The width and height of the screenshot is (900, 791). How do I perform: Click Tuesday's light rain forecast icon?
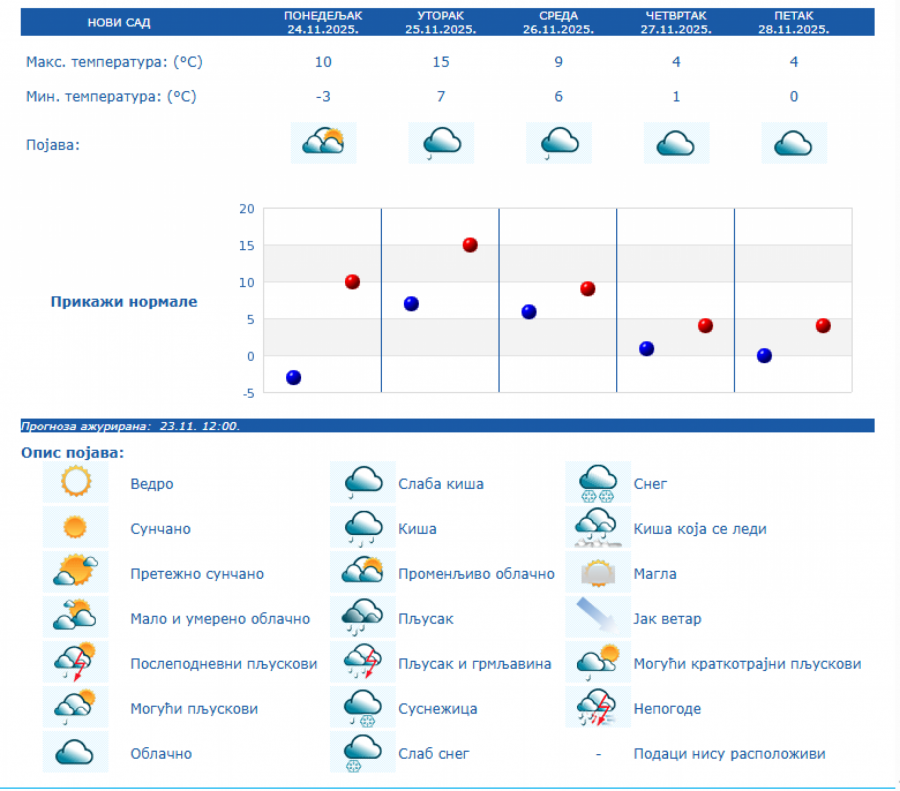click(441, 143)
